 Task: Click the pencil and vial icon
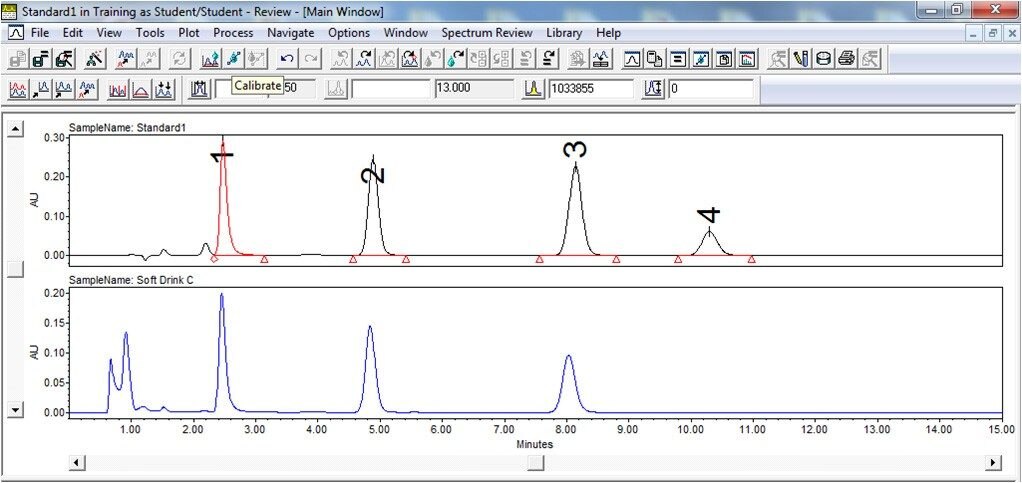click(x=802, y=59)
